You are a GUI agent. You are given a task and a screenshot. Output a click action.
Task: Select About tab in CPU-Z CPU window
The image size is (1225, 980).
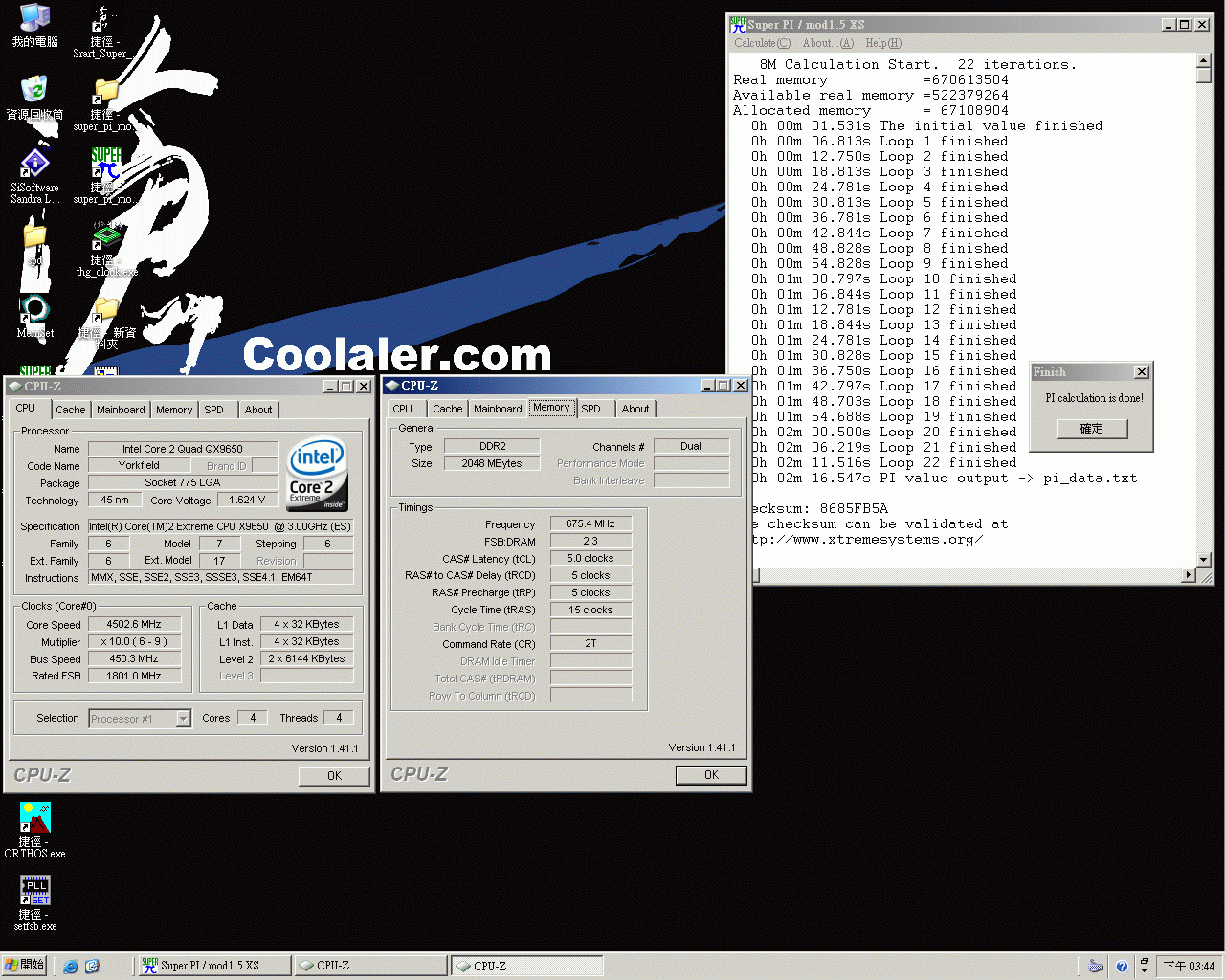258,410
